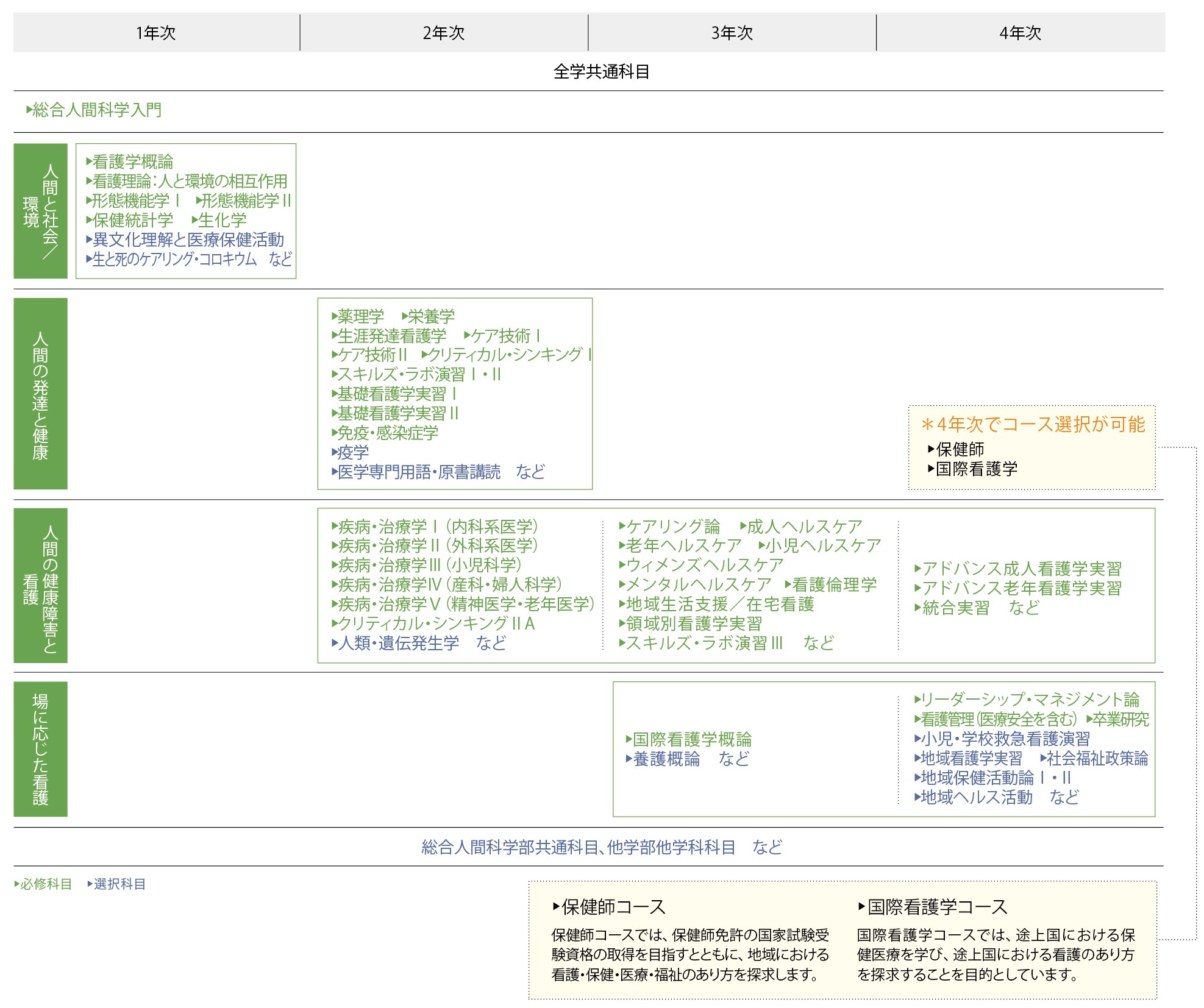Click メンタルヘルスケア course
The height and width of the screenshot is (1008, 1204).
[696, 584]
